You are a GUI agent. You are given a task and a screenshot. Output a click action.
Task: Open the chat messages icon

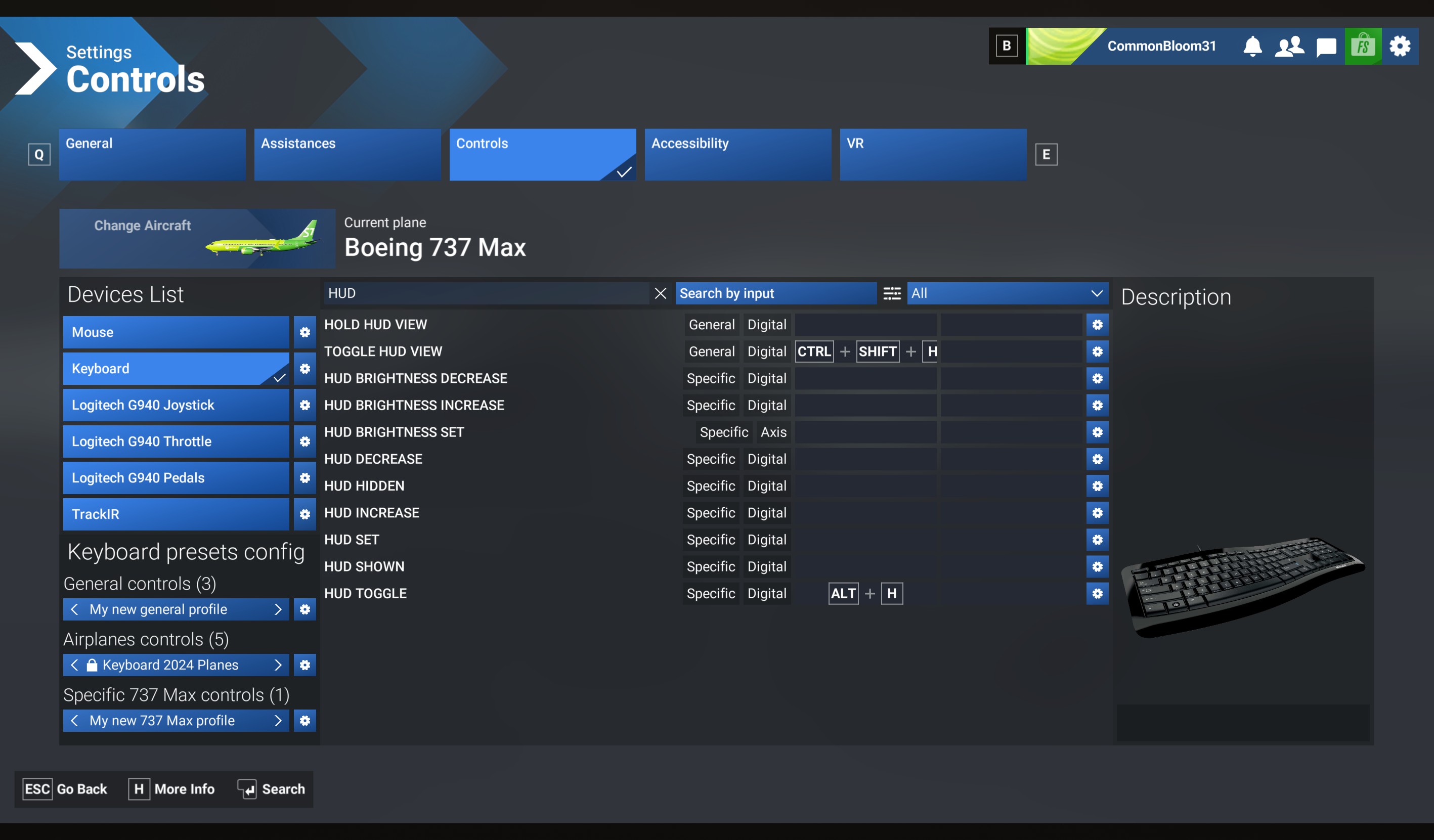click(x=1326, y=46)
